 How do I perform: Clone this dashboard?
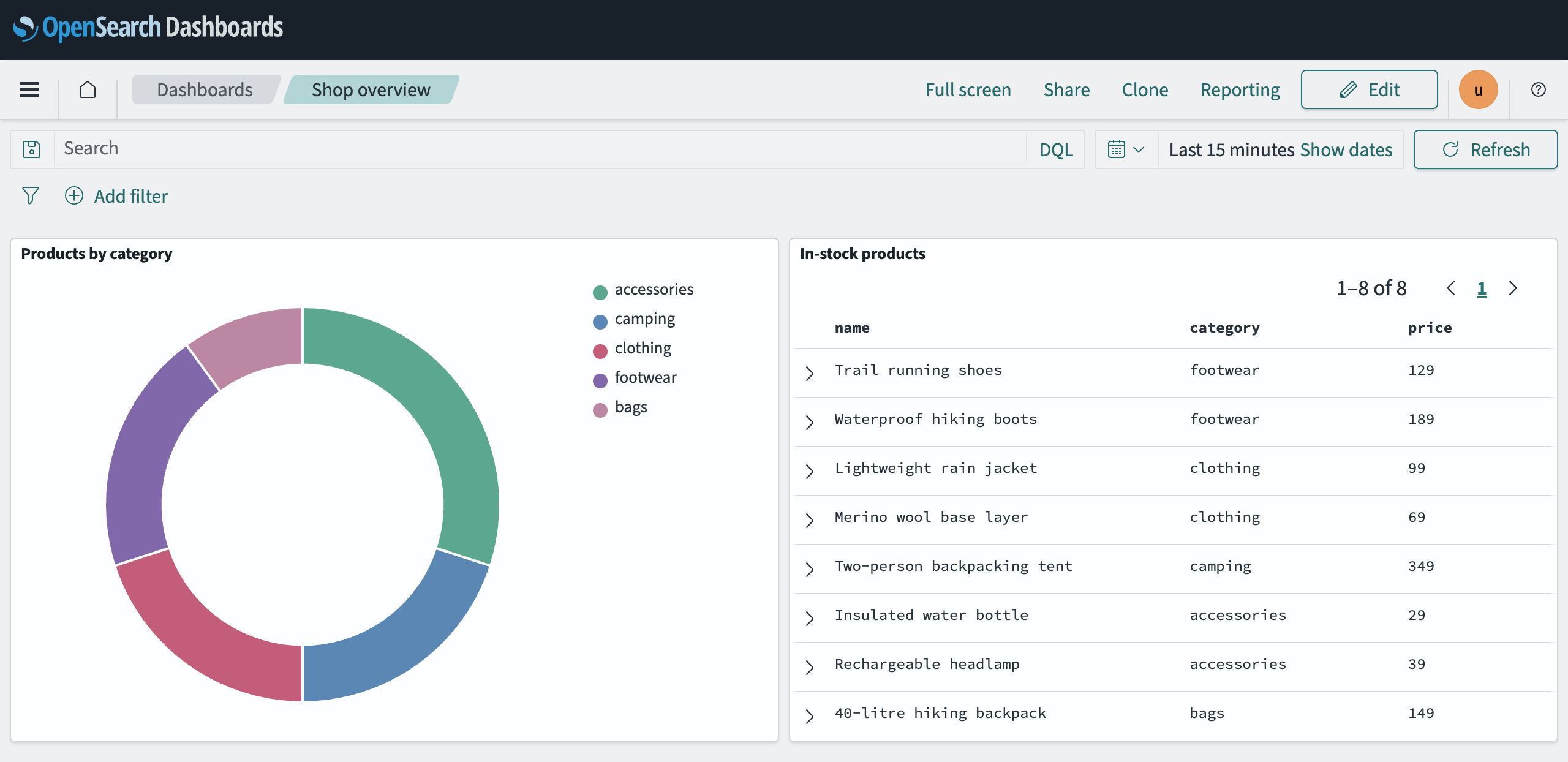(x=1145, y=89)
